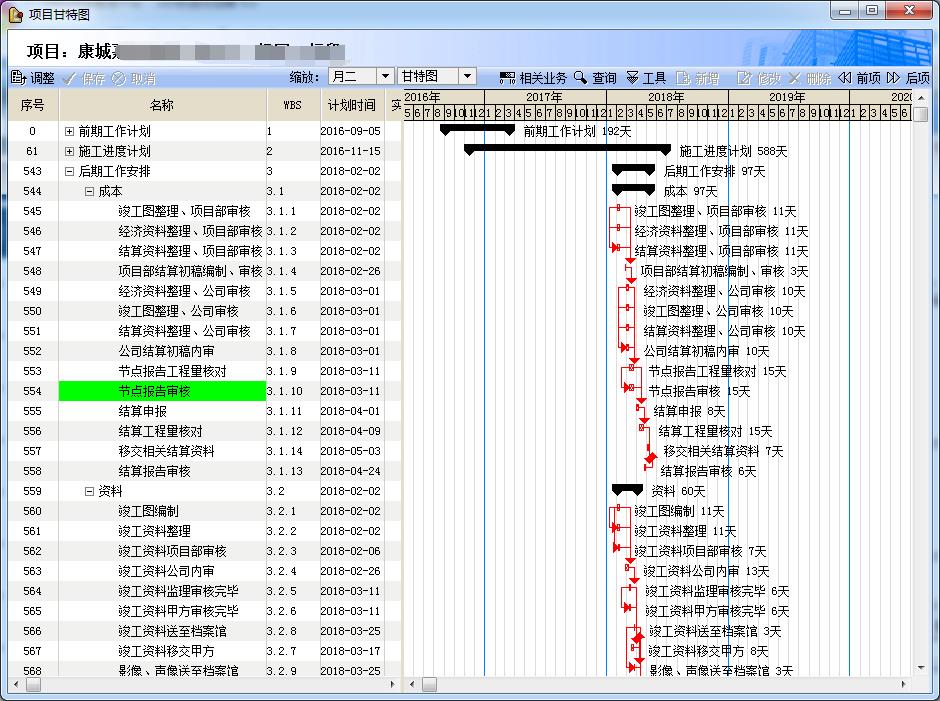Click the 名称 column header
Screen dimensions: 940x701
(x=162, y=105)
